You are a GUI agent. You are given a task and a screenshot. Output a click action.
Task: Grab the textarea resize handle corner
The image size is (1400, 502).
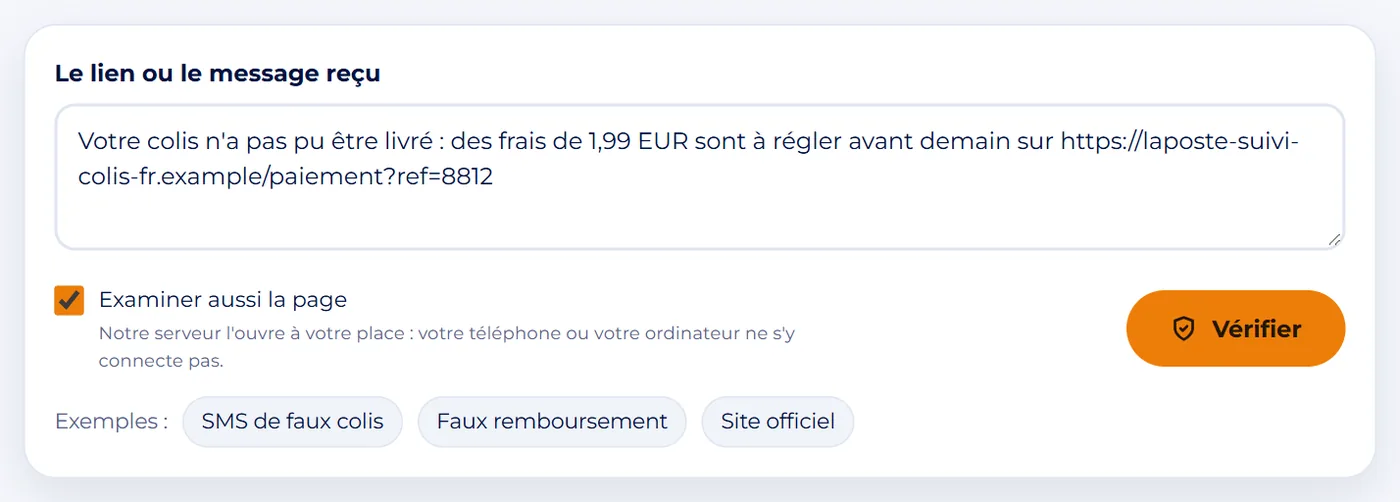tap(1335, 240)
